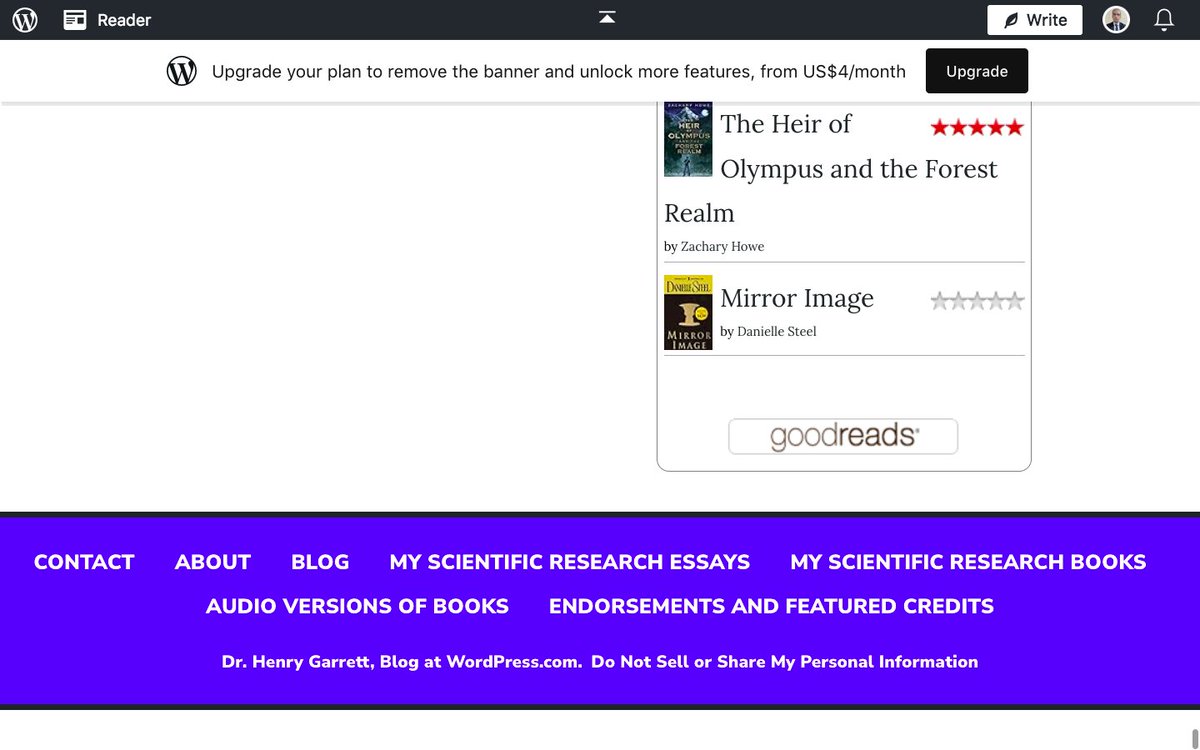Open The Heir of Olympus book cover thumbnail
Viewport: 1200px width, 750px height.
pos(688,139)
